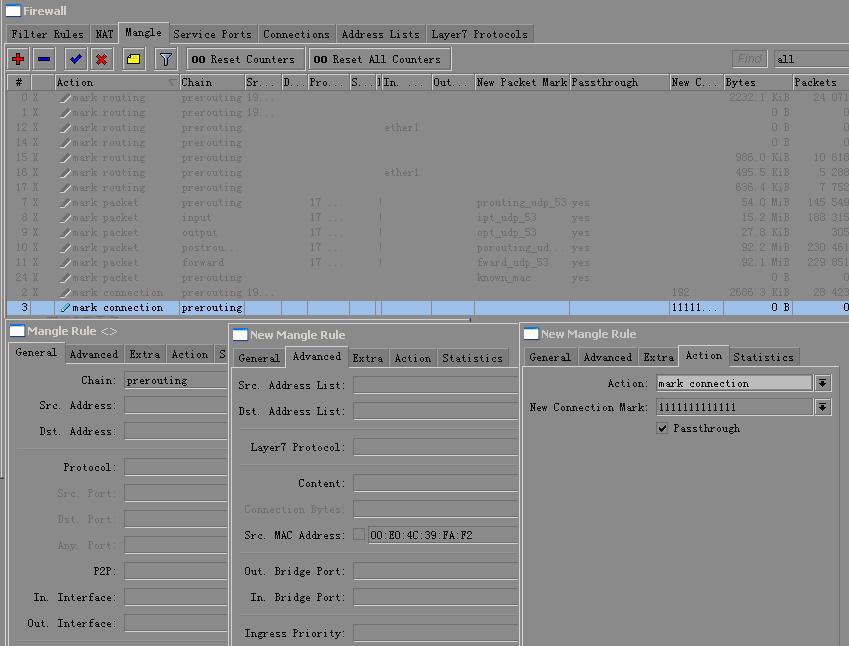This screenshot has height=646, width=849.
Task: Open Advanced tab in Mangle Rule window
Action: pos(94,354)
